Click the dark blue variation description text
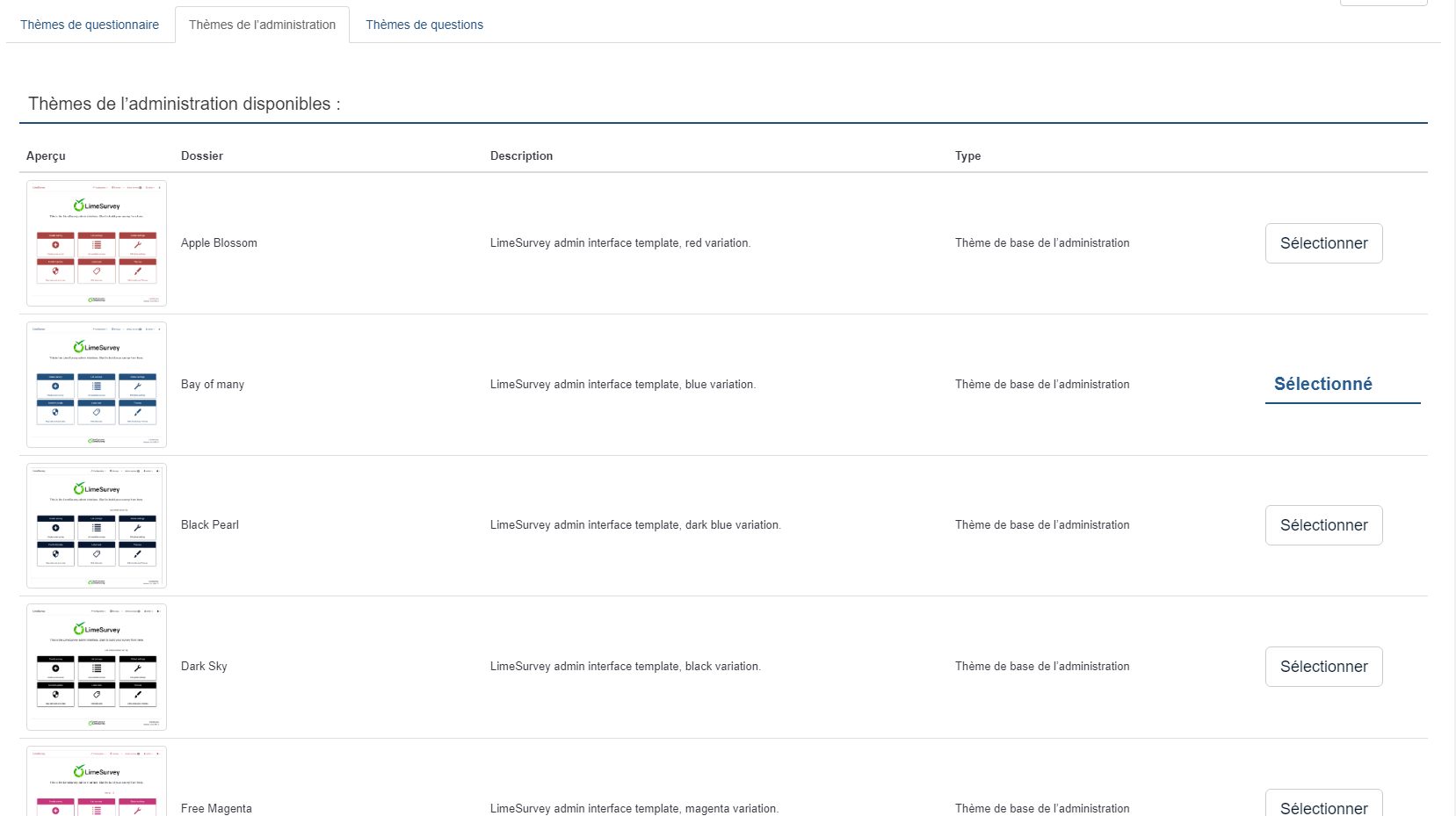The width and height of the screenshot is (1456, 816). (x=635, y=525)
